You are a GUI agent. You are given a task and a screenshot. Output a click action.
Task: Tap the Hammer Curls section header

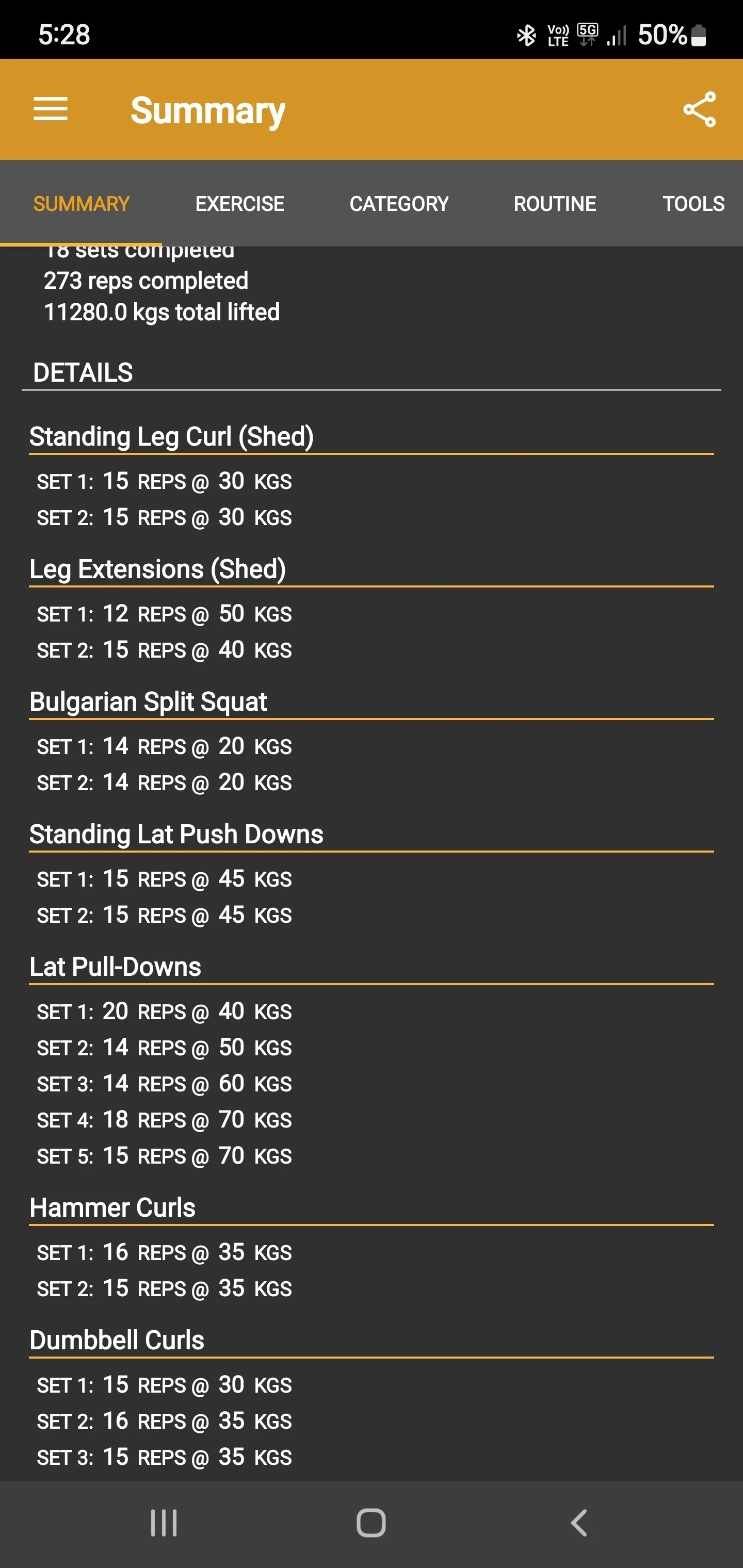tap(112, 1207)
